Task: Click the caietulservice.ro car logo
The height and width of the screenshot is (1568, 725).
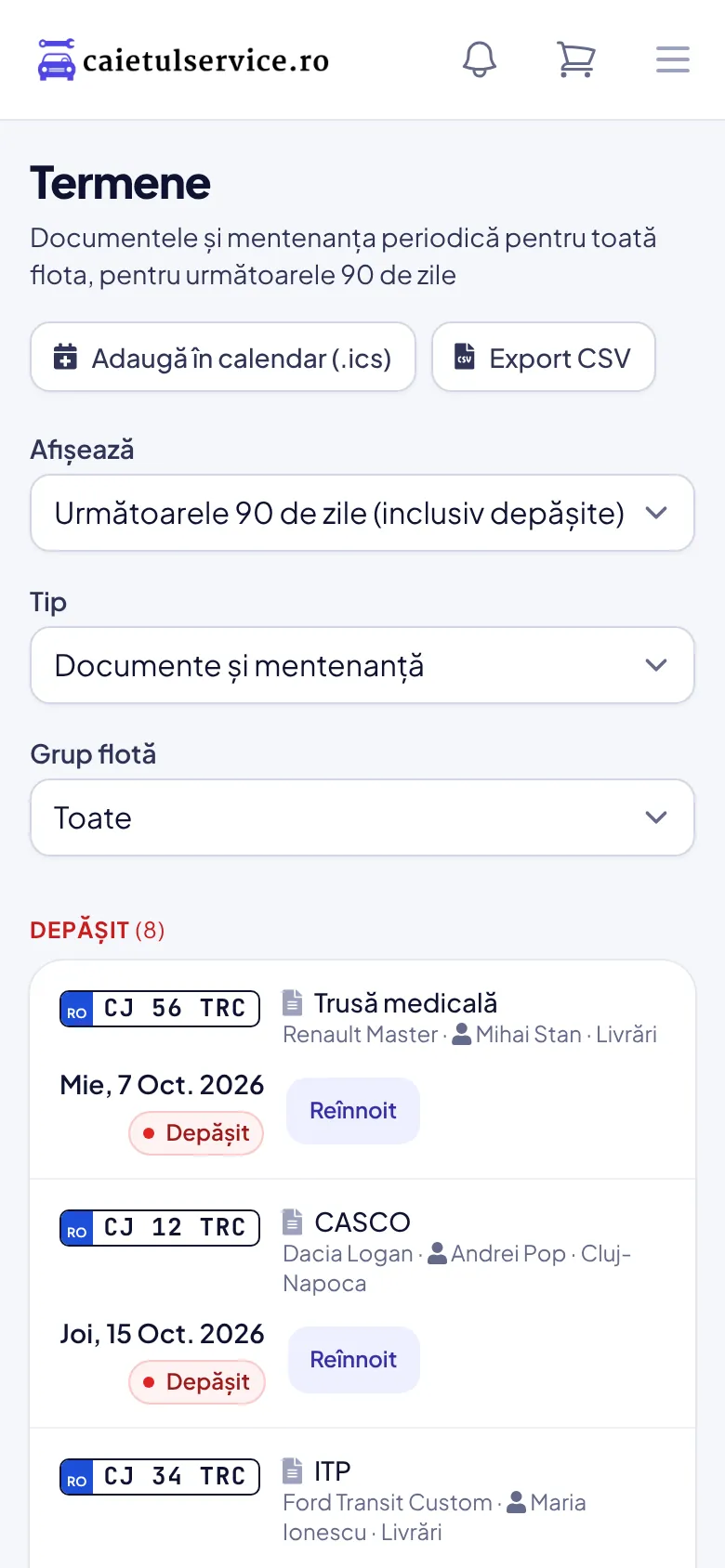Action: 56,59
